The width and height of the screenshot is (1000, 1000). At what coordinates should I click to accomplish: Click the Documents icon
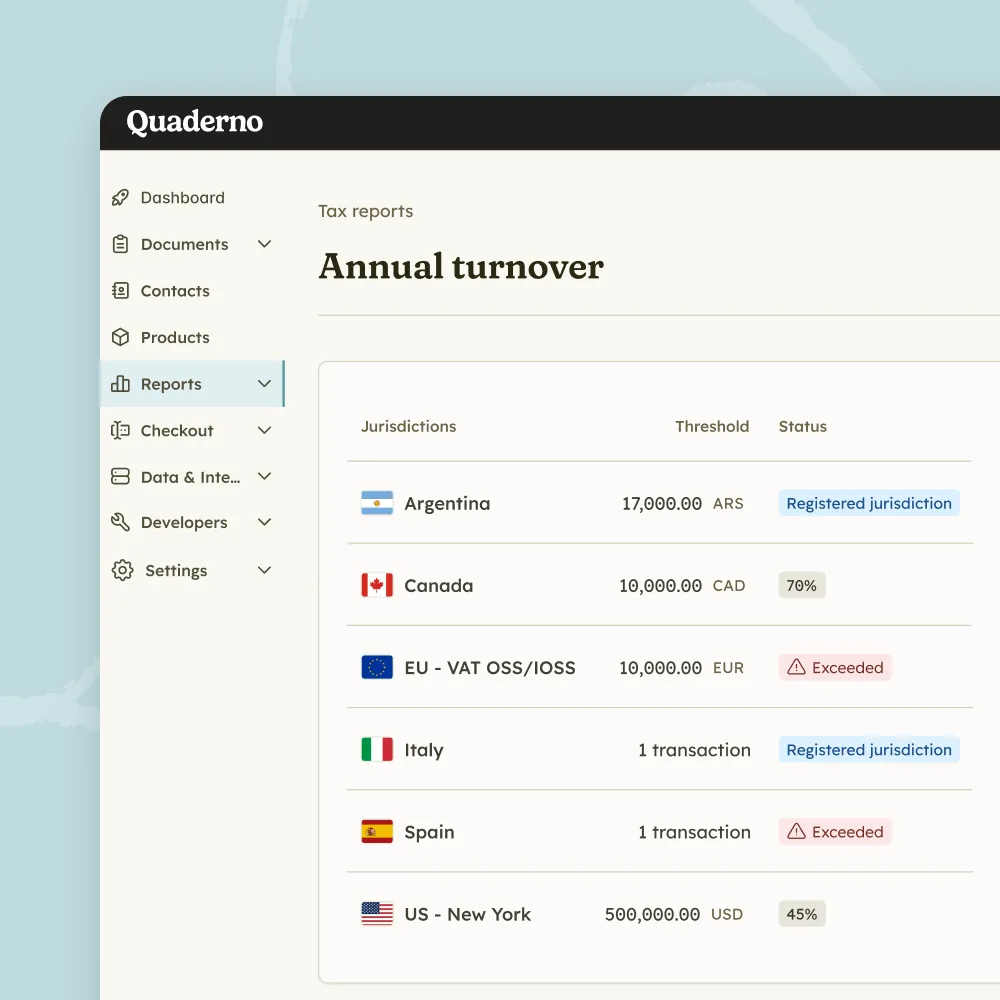120,244
